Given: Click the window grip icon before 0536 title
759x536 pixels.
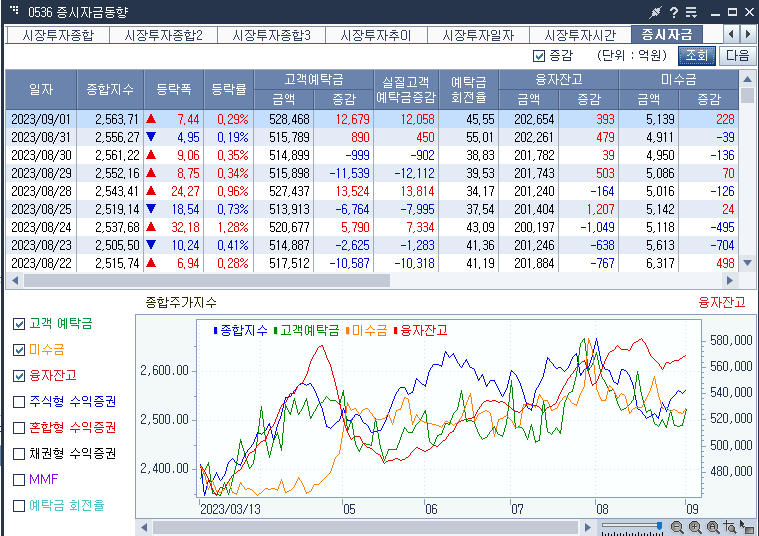Looking at the screenshot, I should click(14, 9).
